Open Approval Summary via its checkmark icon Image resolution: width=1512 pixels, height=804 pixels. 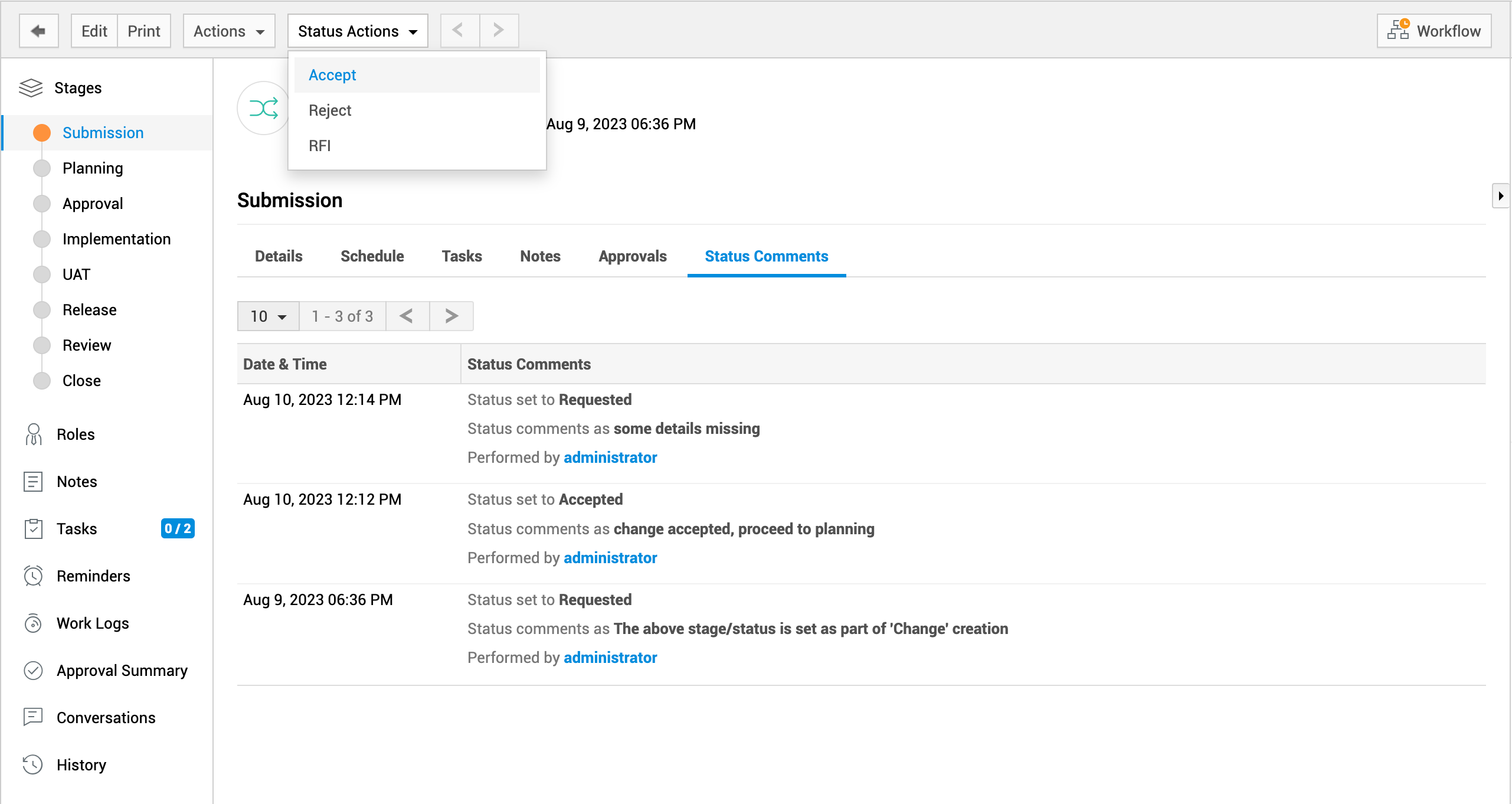(x=33, y=671)
